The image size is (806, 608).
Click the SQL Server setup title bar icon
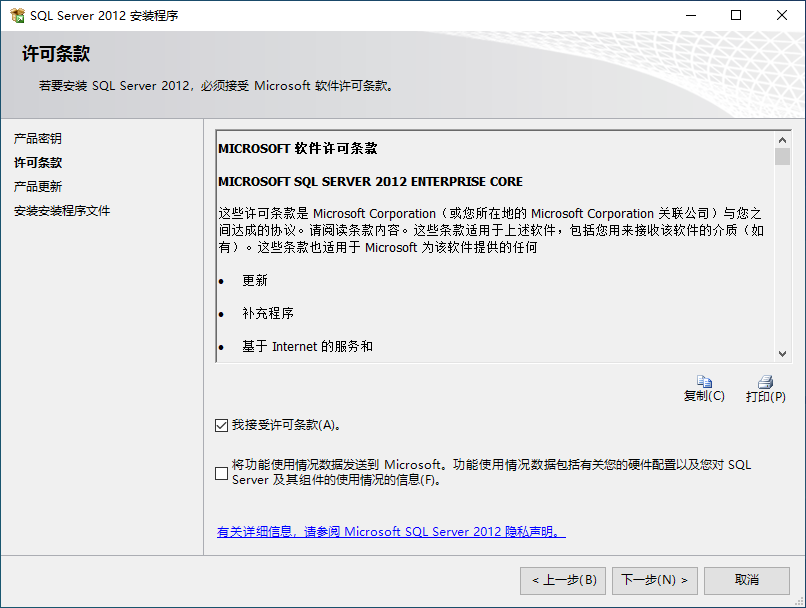click(x=17, y=15)
